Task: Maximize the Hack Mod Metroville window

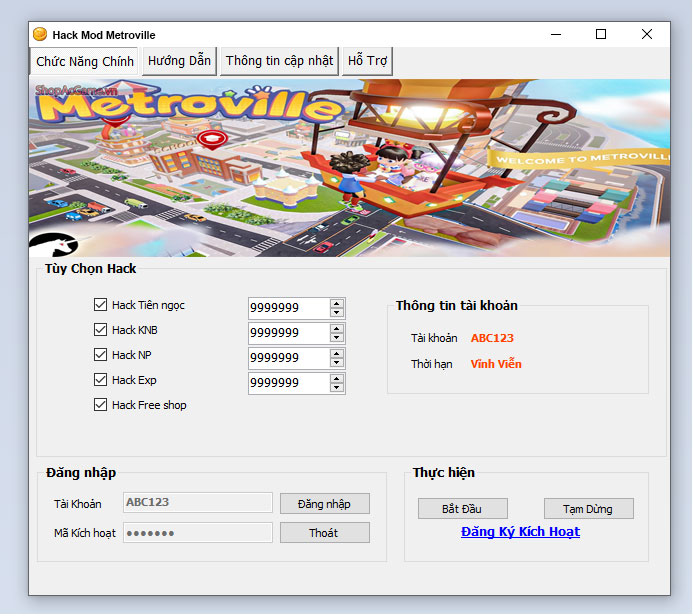Action: (x=601, y=34)
